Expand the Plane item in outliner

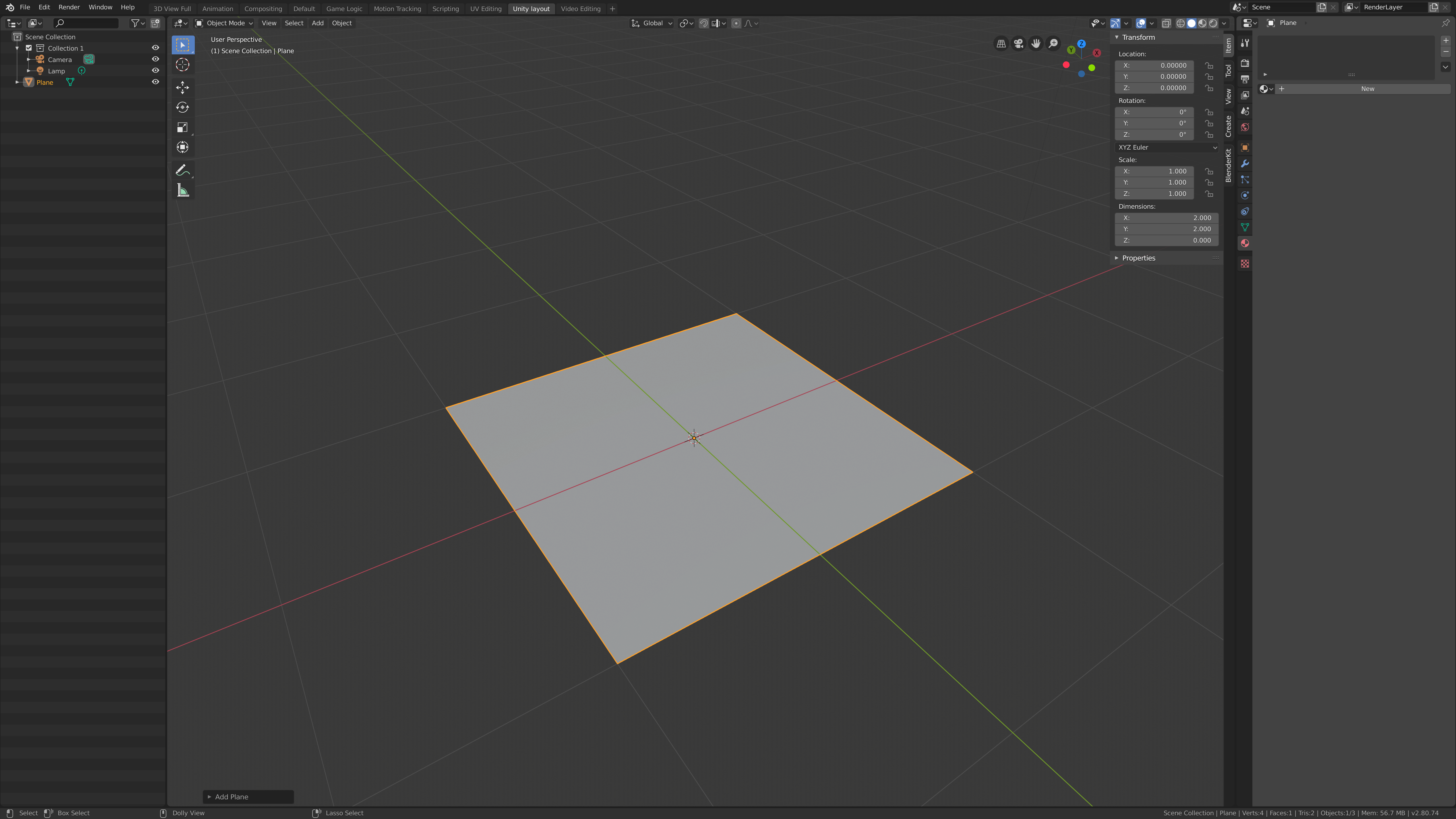pyautogui.click(x=17, y=82)
